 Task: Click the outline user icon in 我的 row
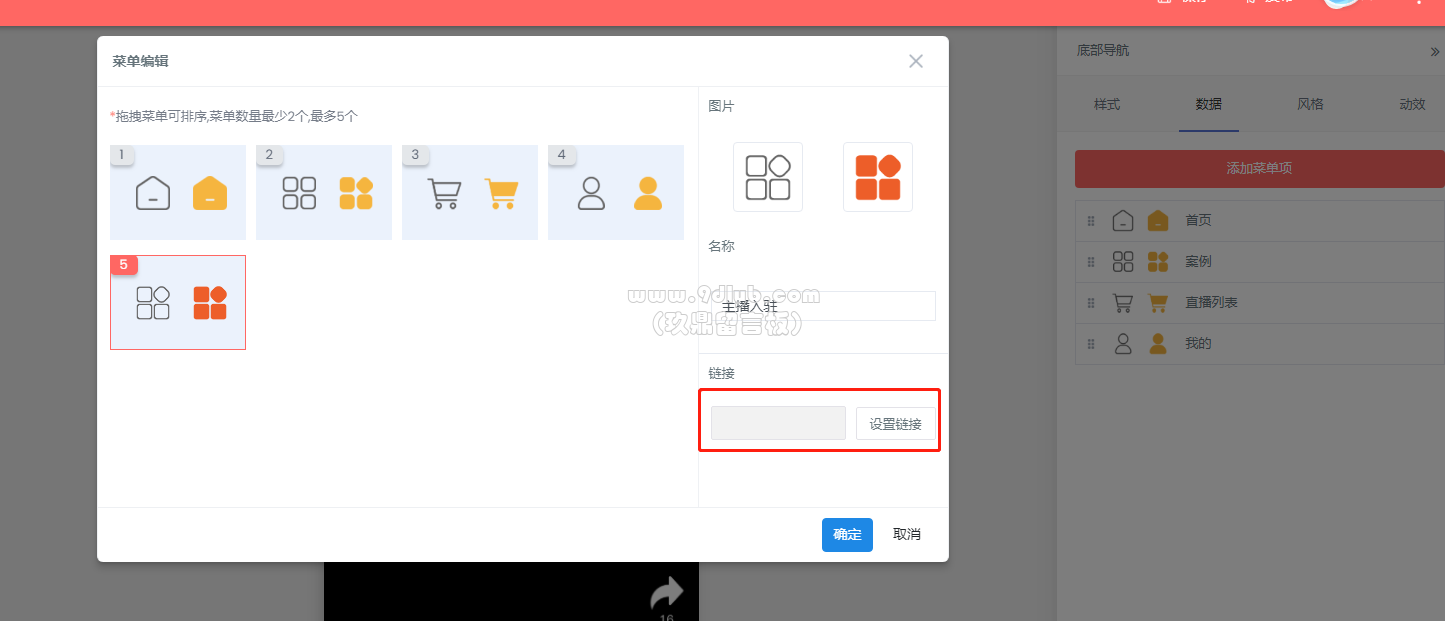pyautogui.click(x=1123, y=343)
